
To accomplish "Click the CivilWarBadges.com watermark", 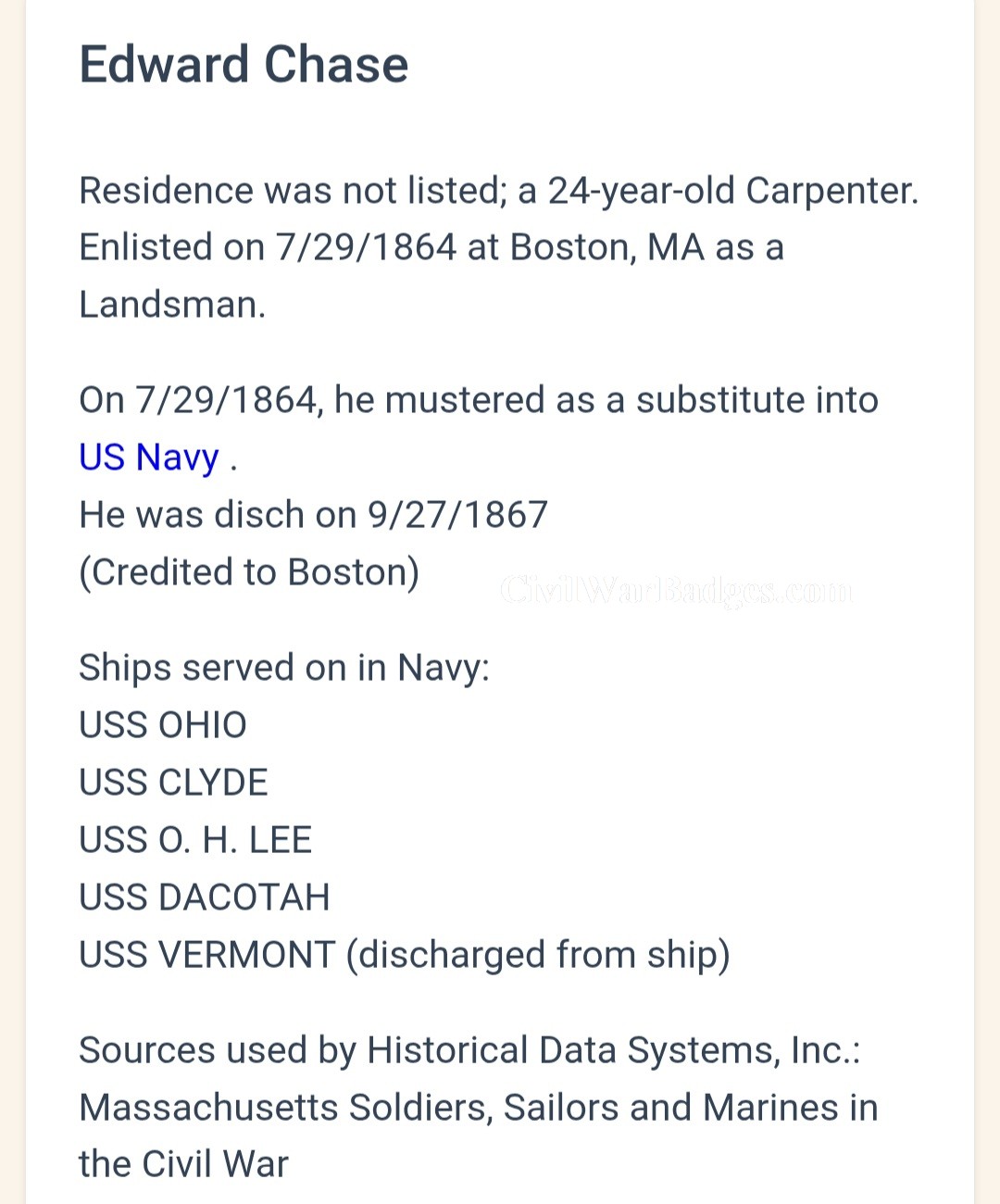I will point(676,589).
